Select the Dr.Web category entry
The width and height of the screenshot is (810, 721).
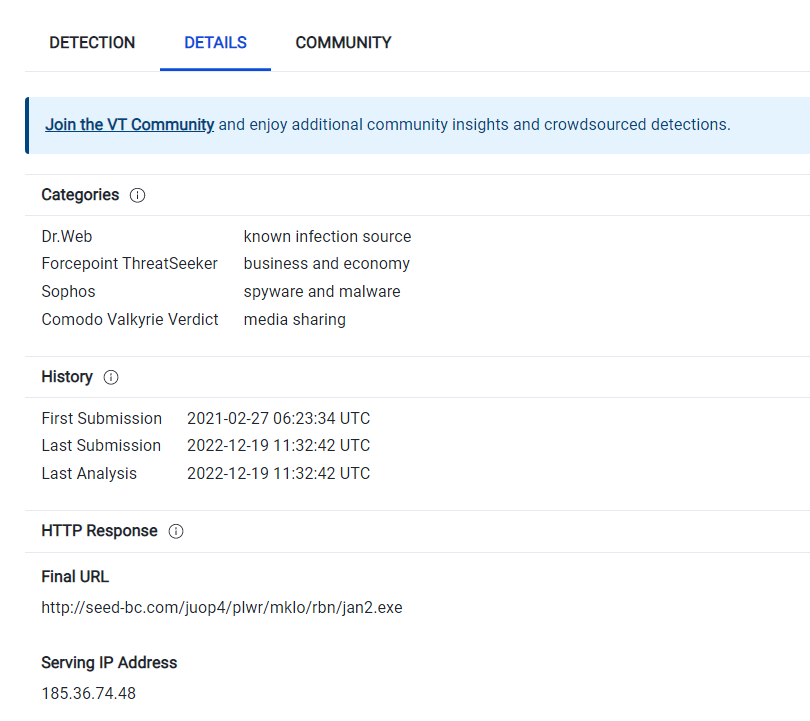click(x=66, y=236)
